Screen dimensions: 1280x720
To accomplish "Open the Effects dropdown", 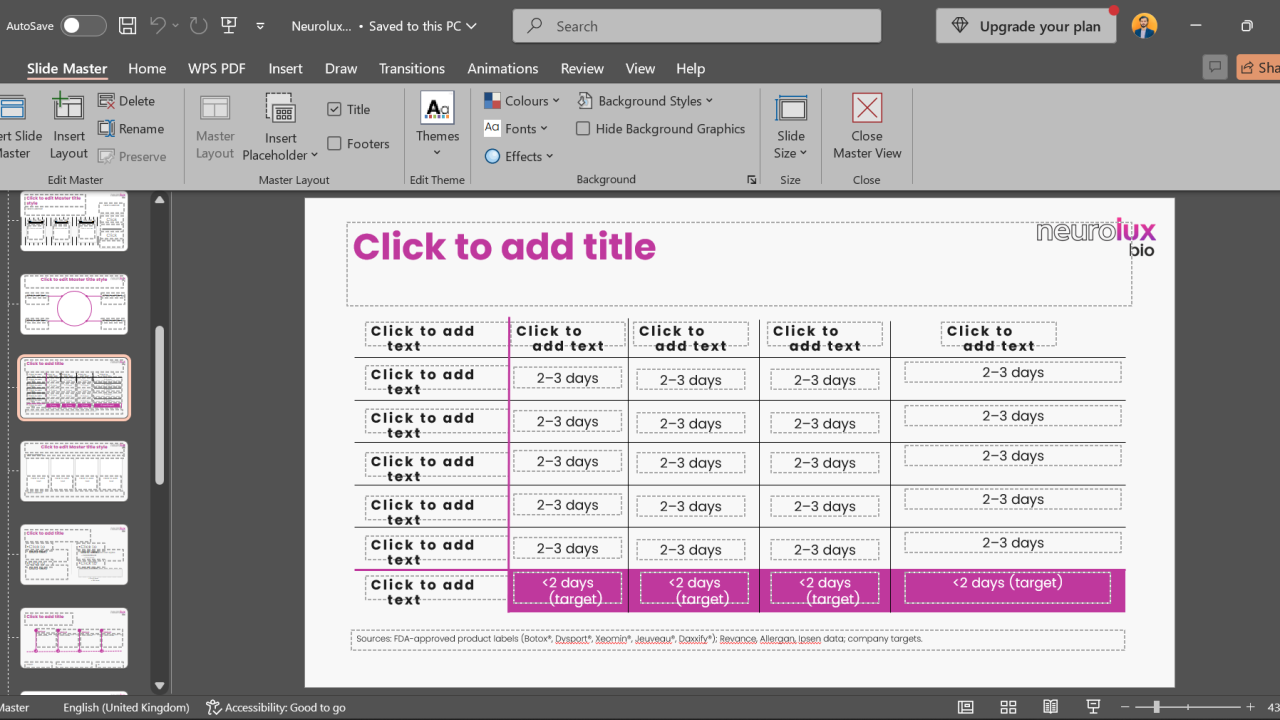I will click(x=519, y=157).
